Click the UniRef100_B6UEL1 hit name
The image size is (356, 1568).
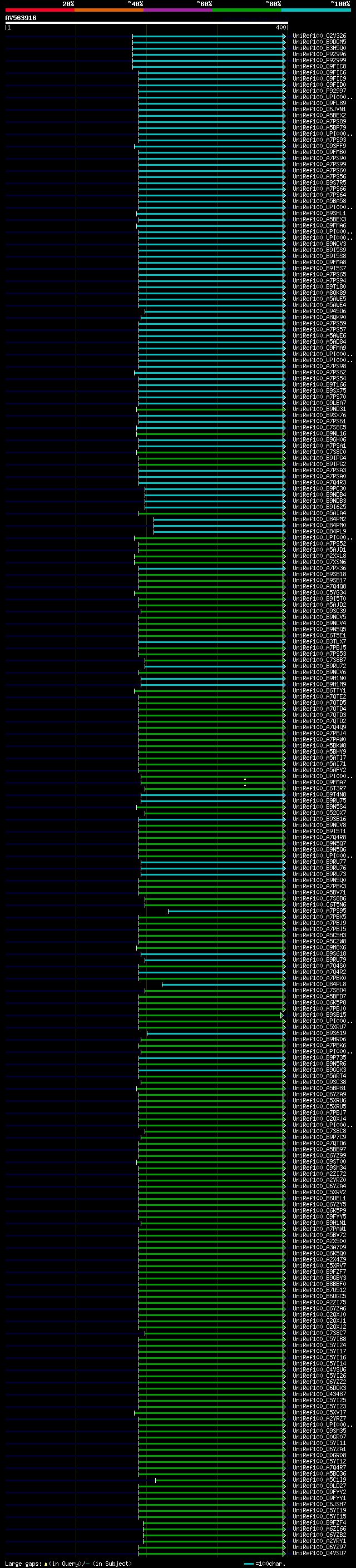pyautogui.click(x=319, y=1198)
